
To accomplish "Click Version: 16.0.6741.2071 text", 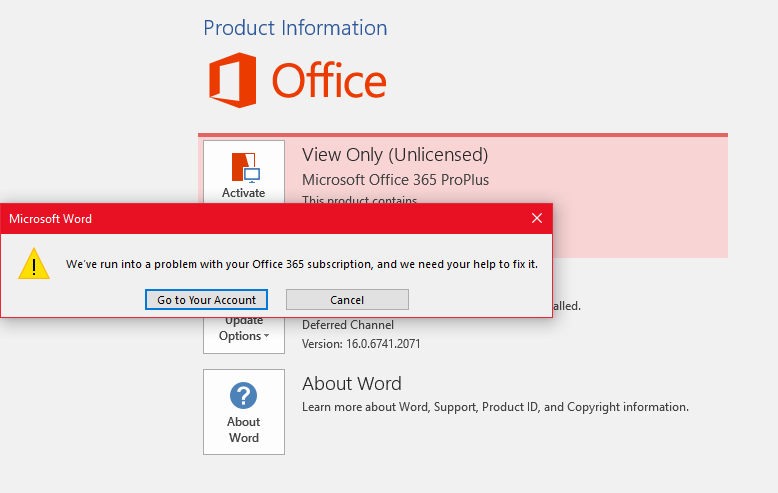I will point(361,344).
